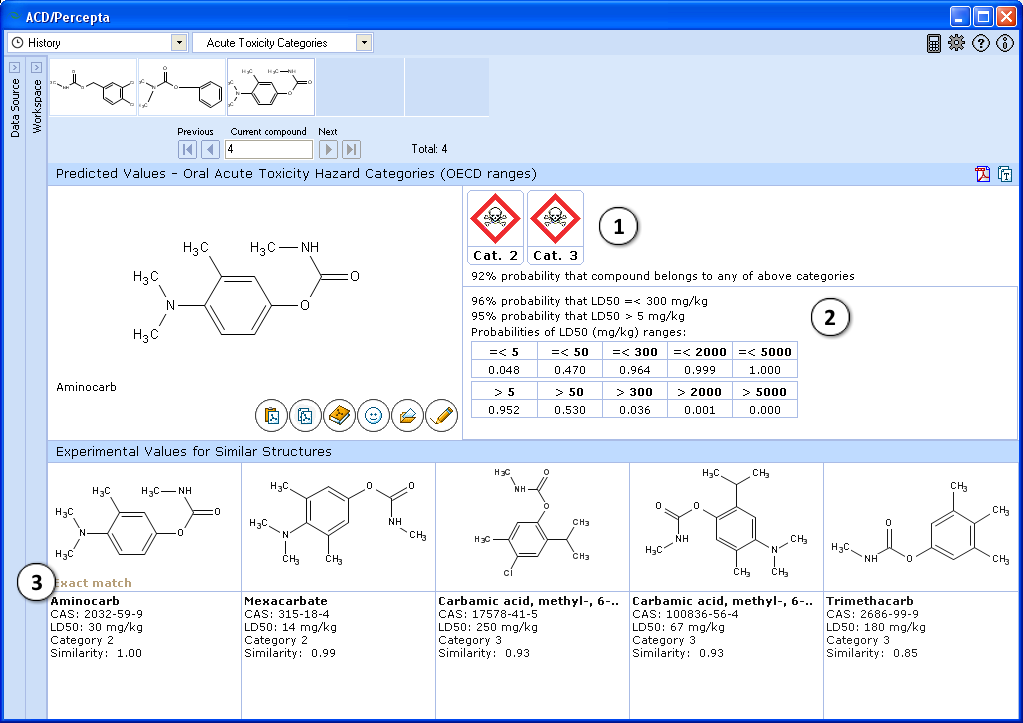Click the '0.952' probability cell
The image size is (1023, 723).
(504, 410)
